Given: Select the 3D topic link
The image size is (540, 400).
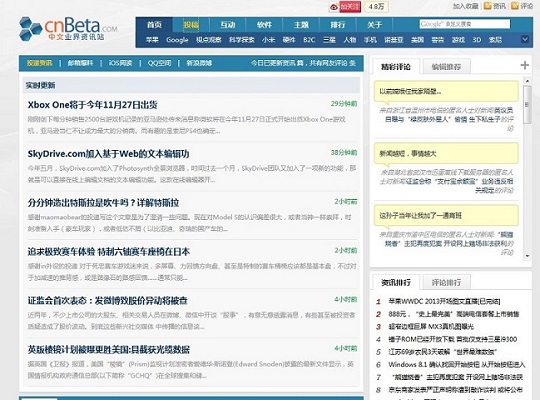Looking at the screenshot, I should [x=477, y=40].
